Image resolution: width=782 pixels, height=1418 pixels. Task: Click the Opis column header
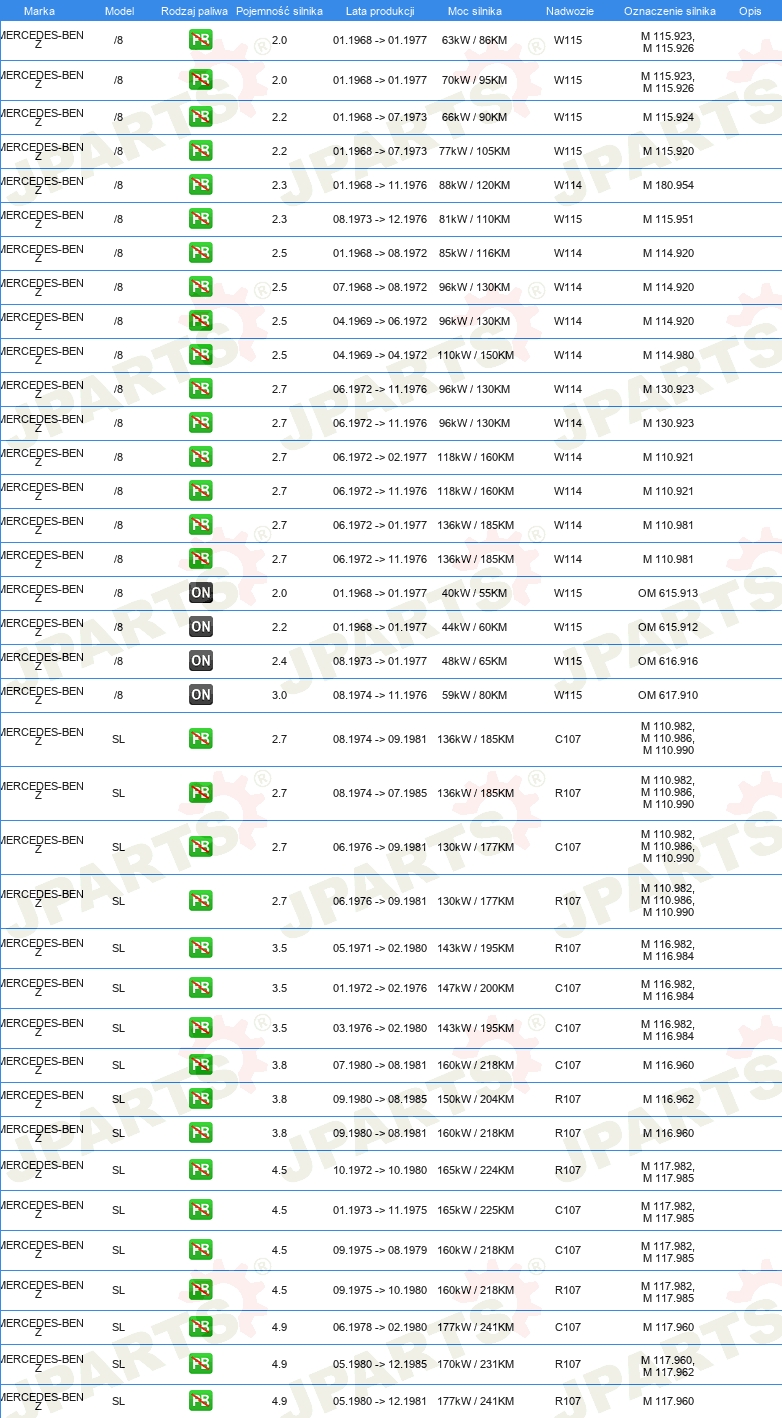(749, 11)
